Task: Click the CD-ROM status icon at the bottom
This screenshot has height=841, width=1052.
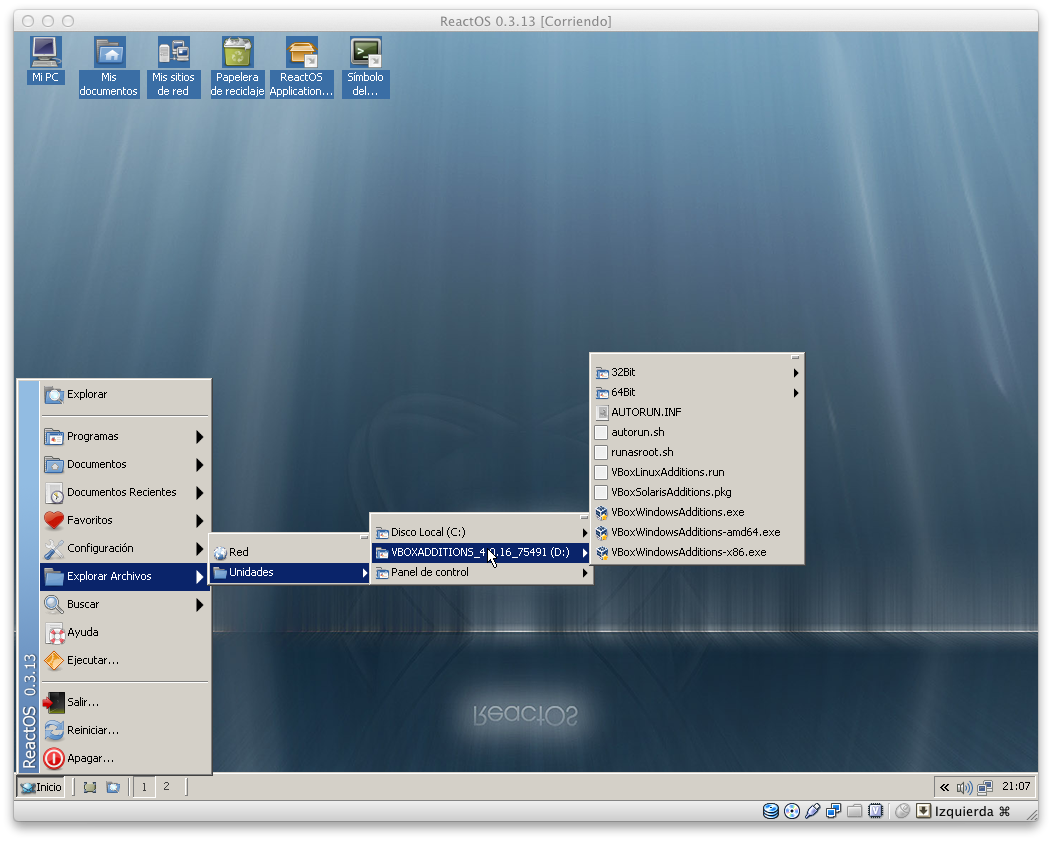Action: tap(791, 811)
